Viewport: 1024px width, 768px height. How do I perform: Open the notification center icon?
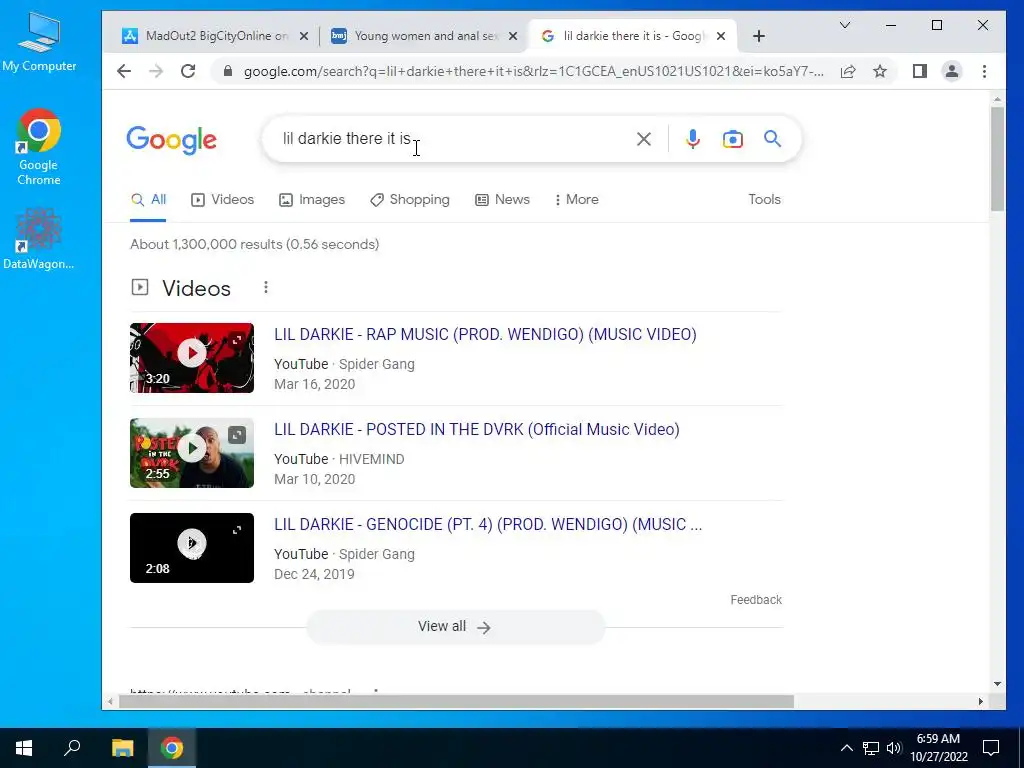[x=991, y=748]
